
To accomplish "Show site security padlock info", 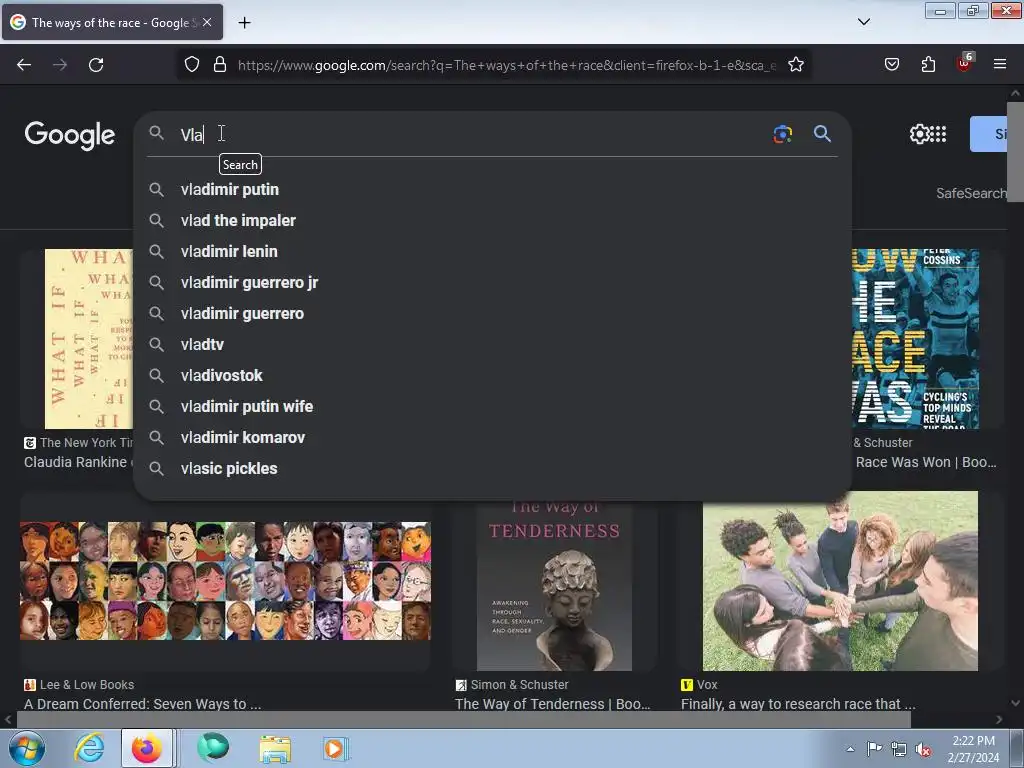I will coord(220,65).
